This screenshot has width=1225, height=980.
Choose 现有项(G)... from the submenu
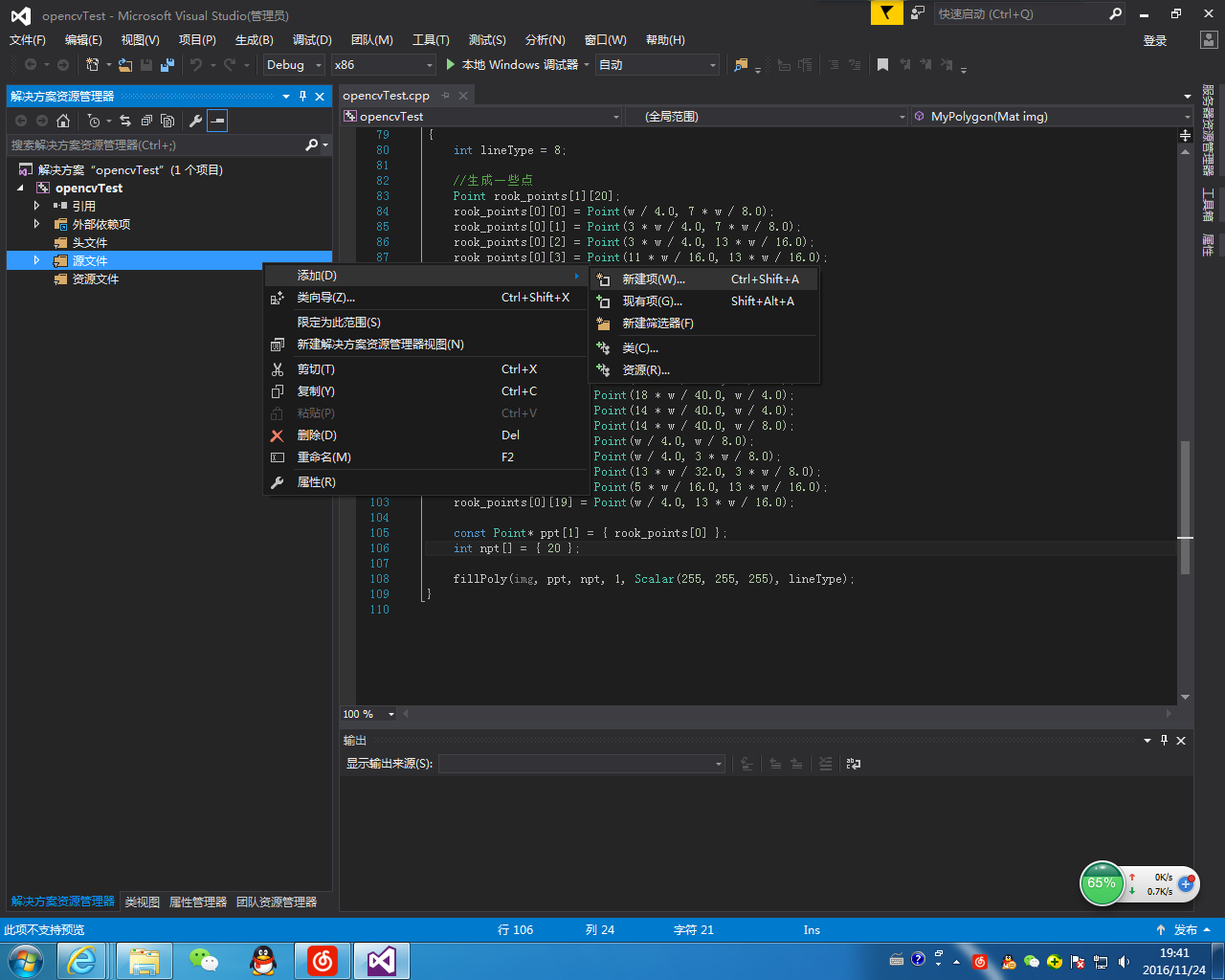click(x=704, y=301)
